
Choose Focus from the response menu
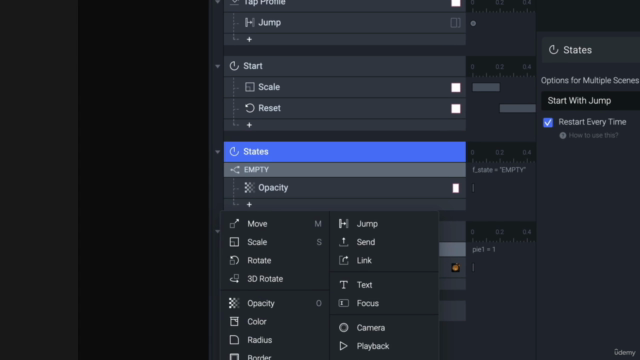(x=384, y=303)
